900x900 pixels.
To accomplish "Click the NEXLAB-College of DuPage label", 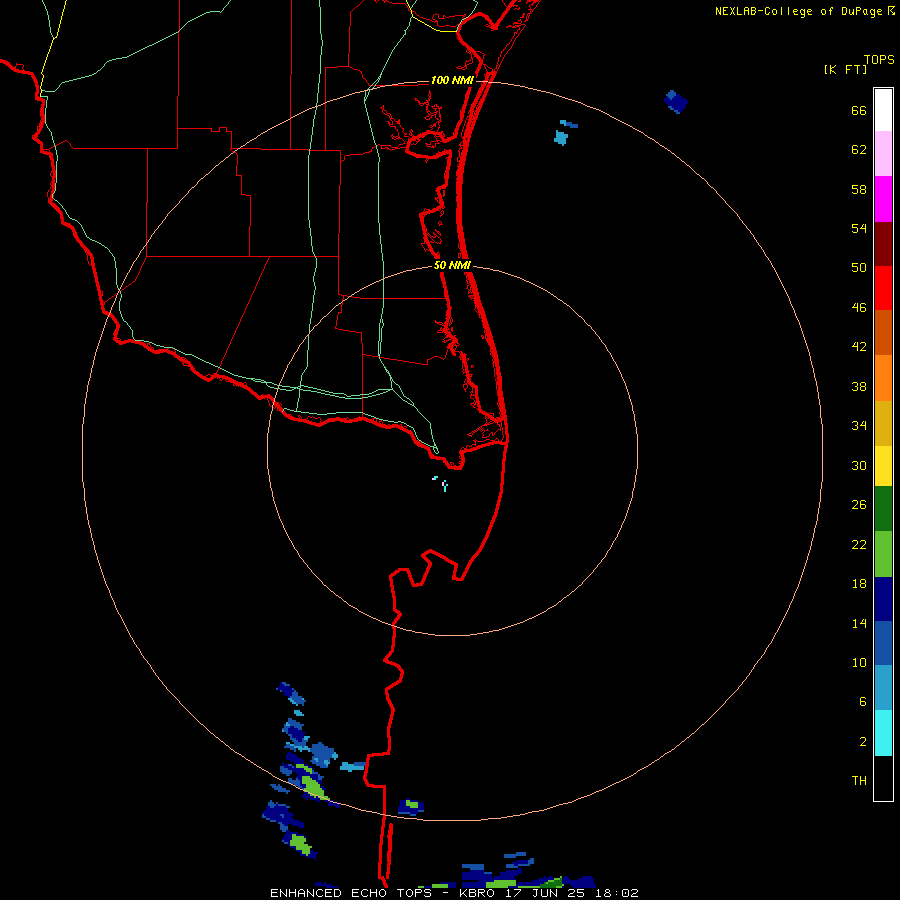I will [798, 11].
